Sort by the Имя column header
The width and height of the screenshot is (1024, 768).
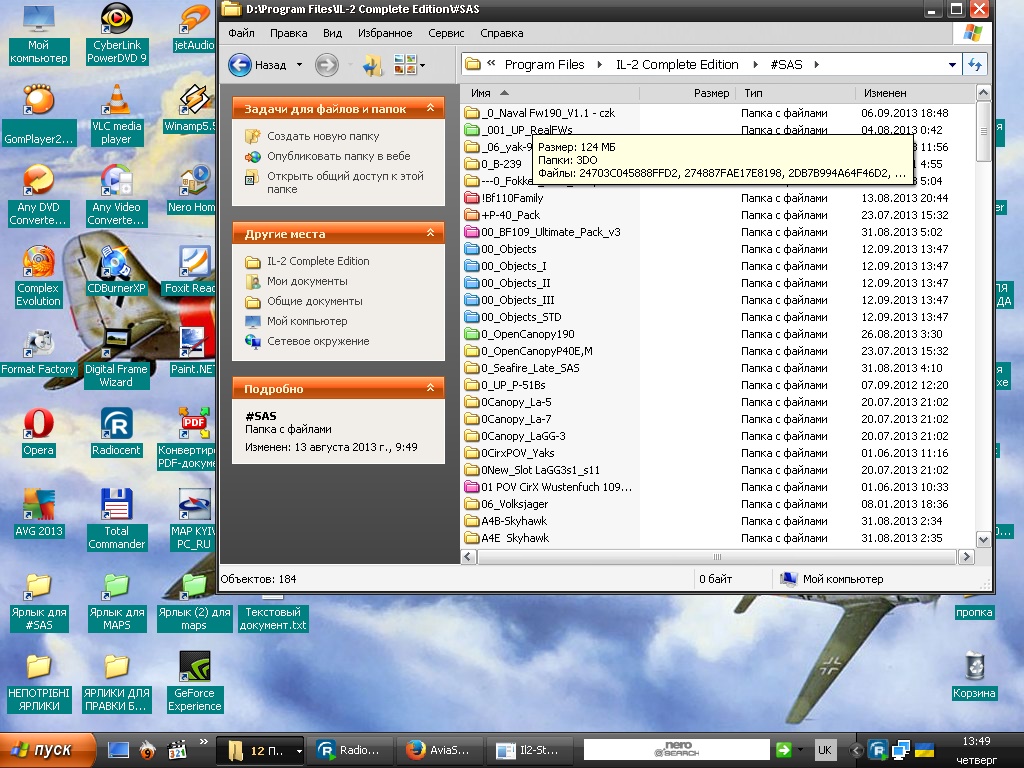549,93
